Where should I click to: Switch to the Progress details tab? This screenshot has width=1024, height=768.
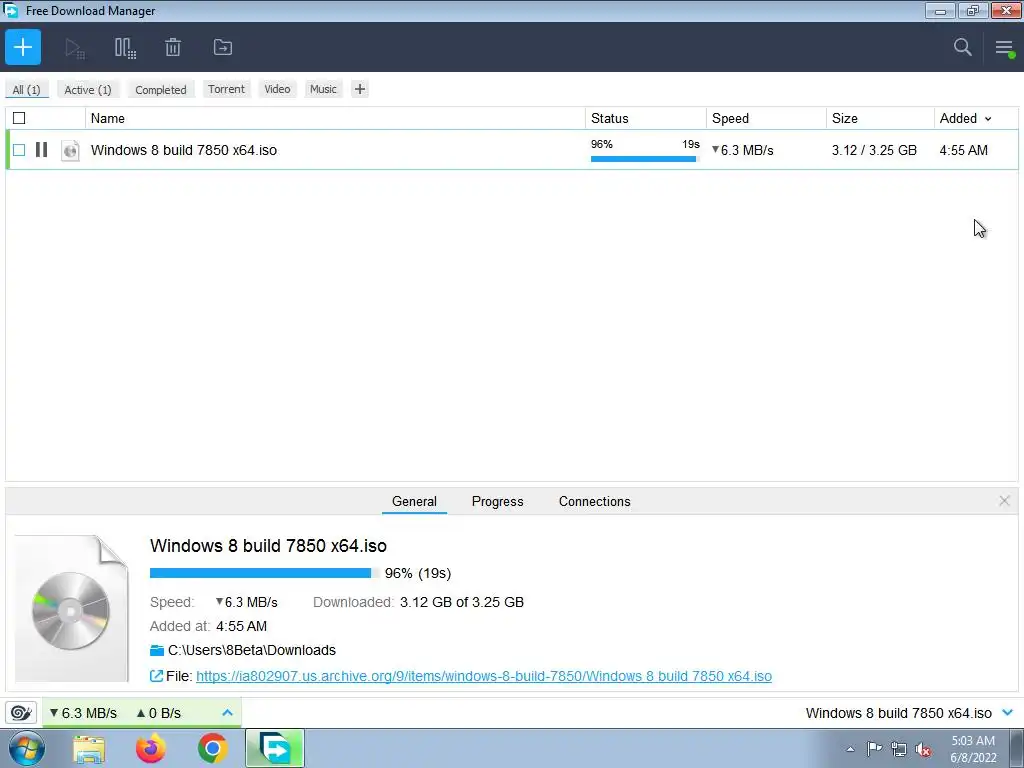498,501
